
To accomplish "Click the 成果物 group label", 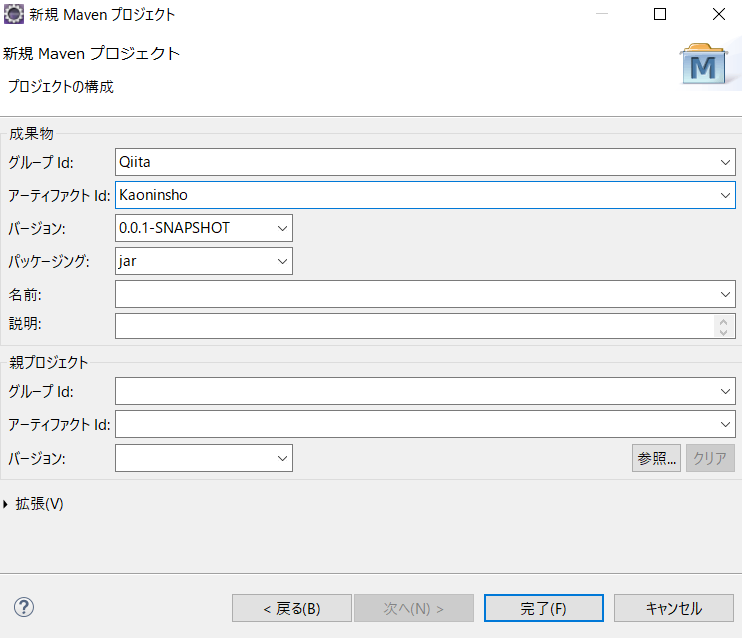I will pyautogui.click(x=31, y=133).
